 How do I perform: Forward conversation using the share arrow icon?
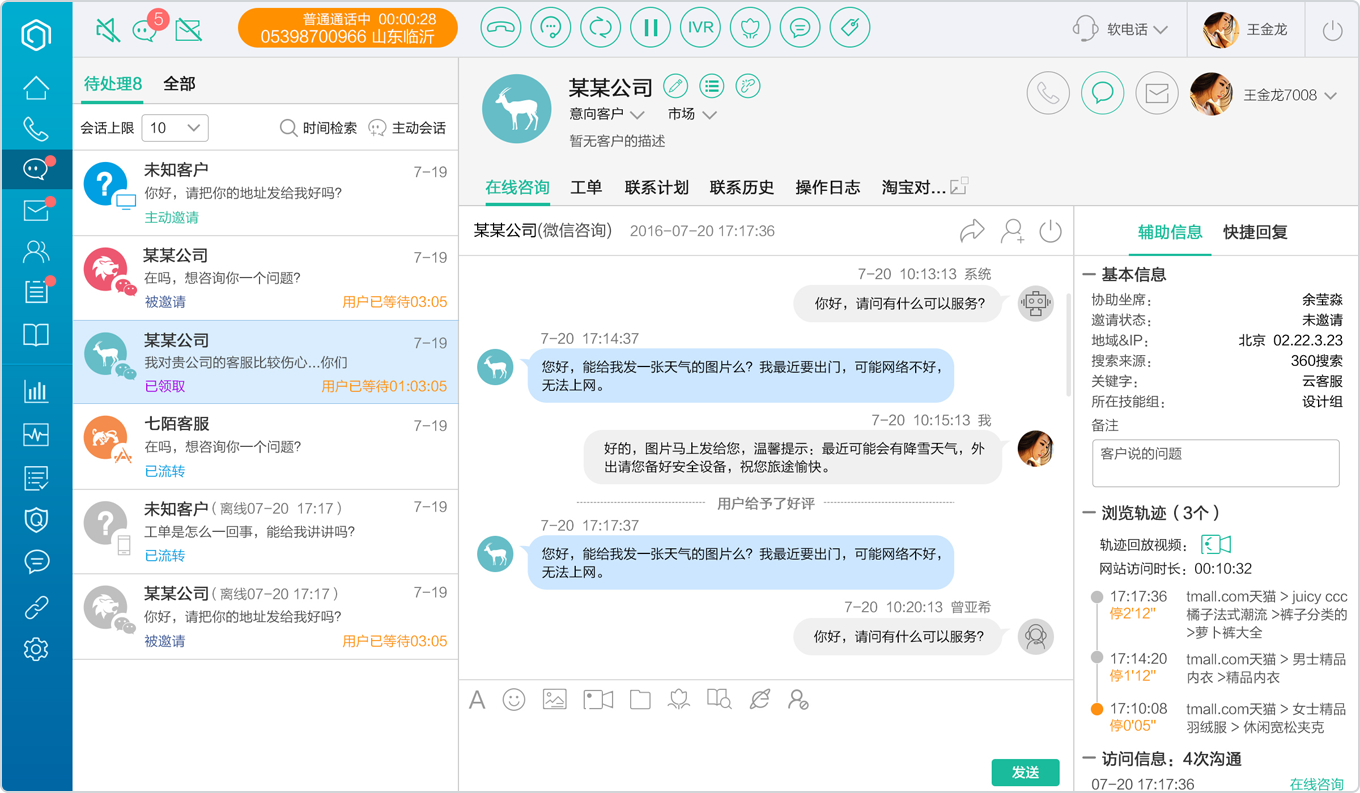pos(972,232)
